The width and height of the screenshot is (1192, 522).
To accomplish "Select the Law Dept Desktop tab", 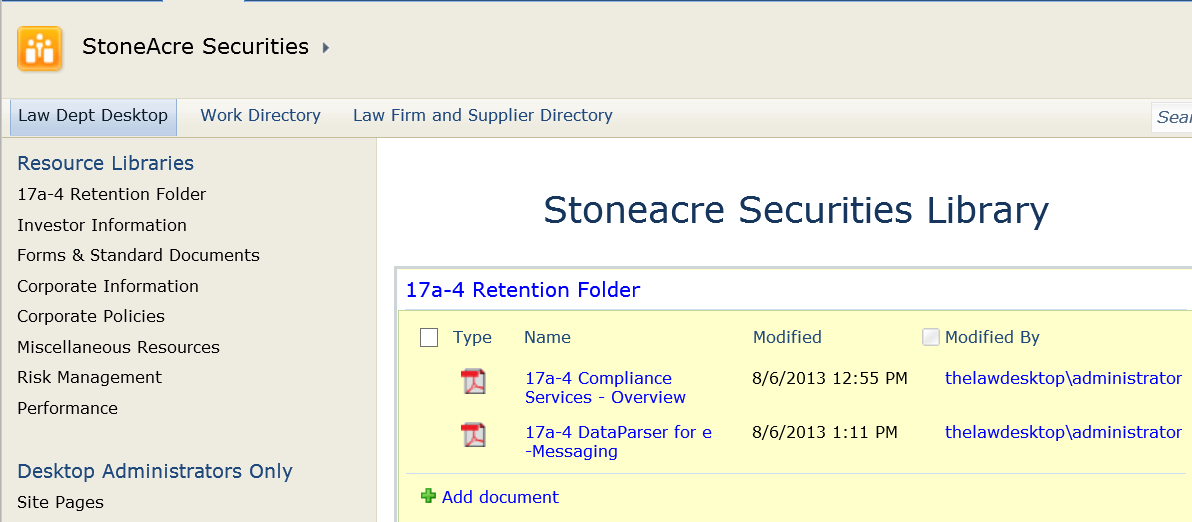I will (93, 116).
